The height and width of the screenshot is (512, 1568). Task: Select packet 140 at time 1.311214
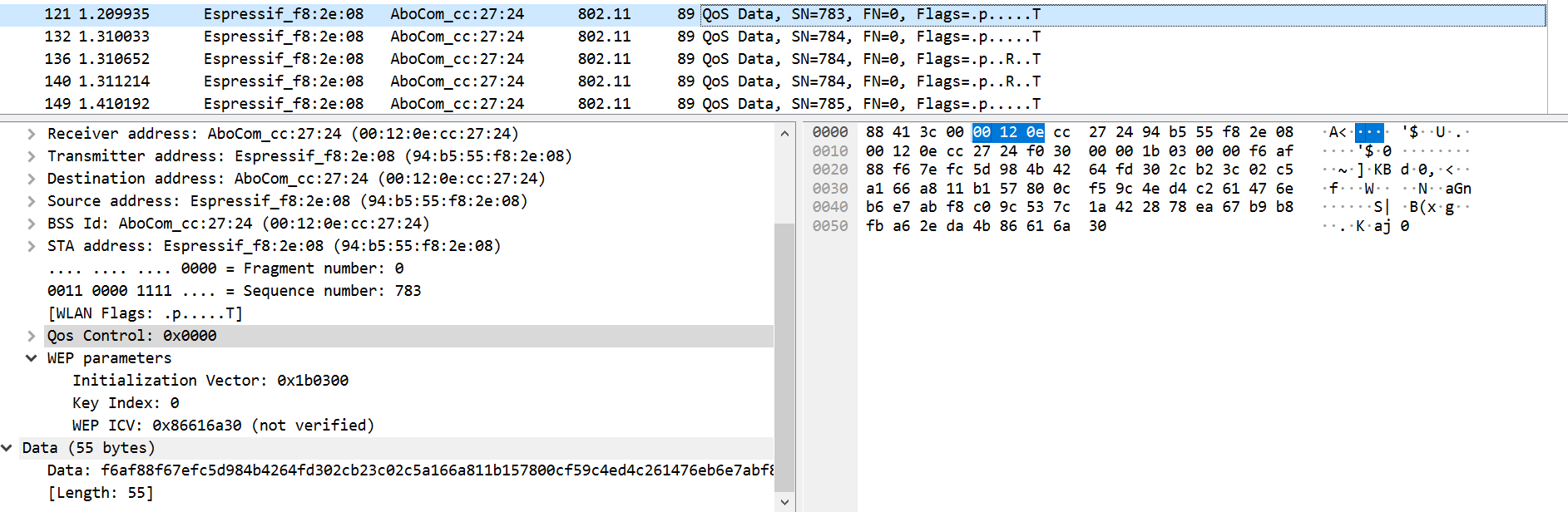[x=773, y=81]
